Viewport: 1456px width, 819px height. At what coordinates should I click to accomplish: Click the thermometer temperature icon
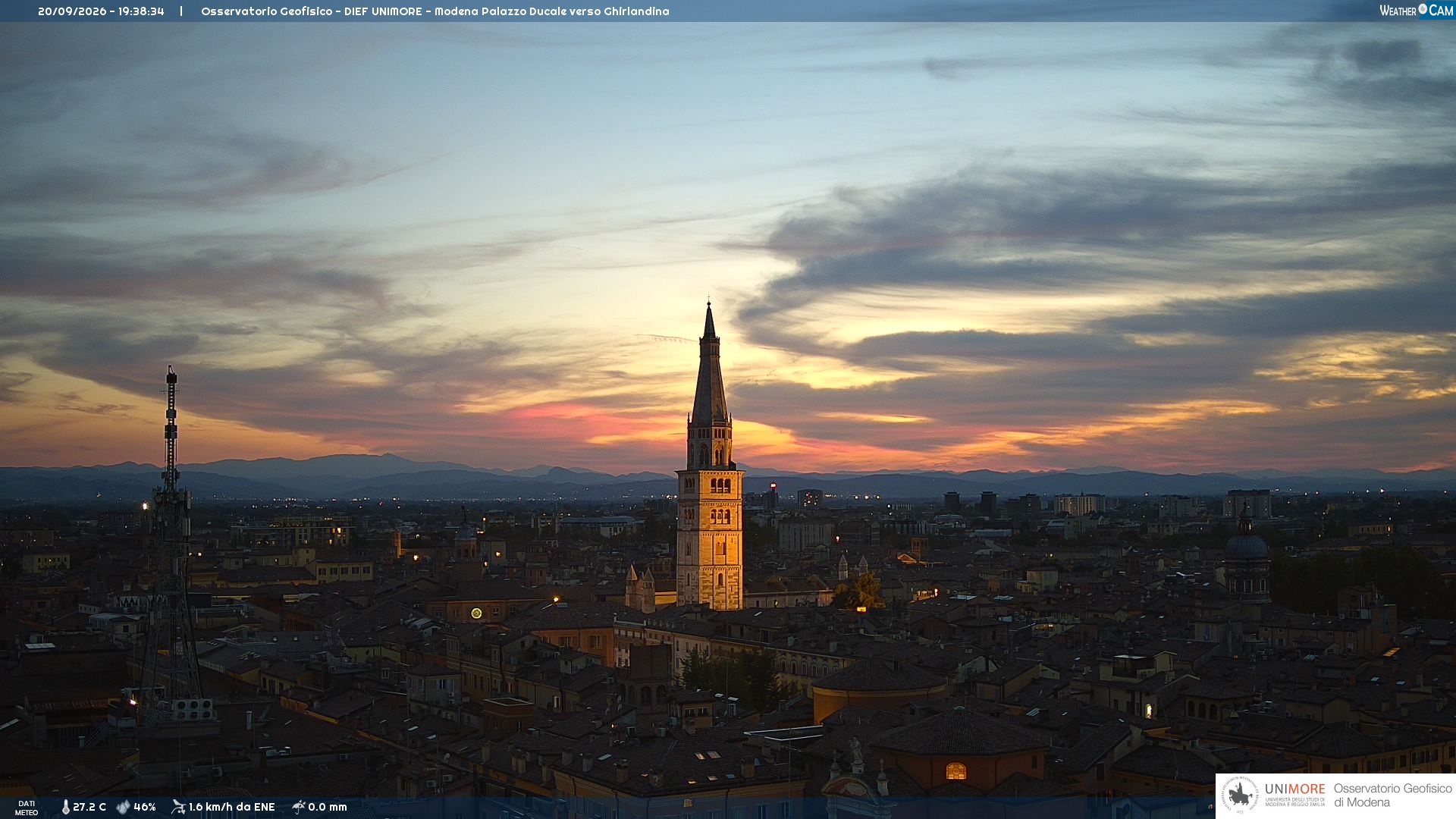coord(65,807)
